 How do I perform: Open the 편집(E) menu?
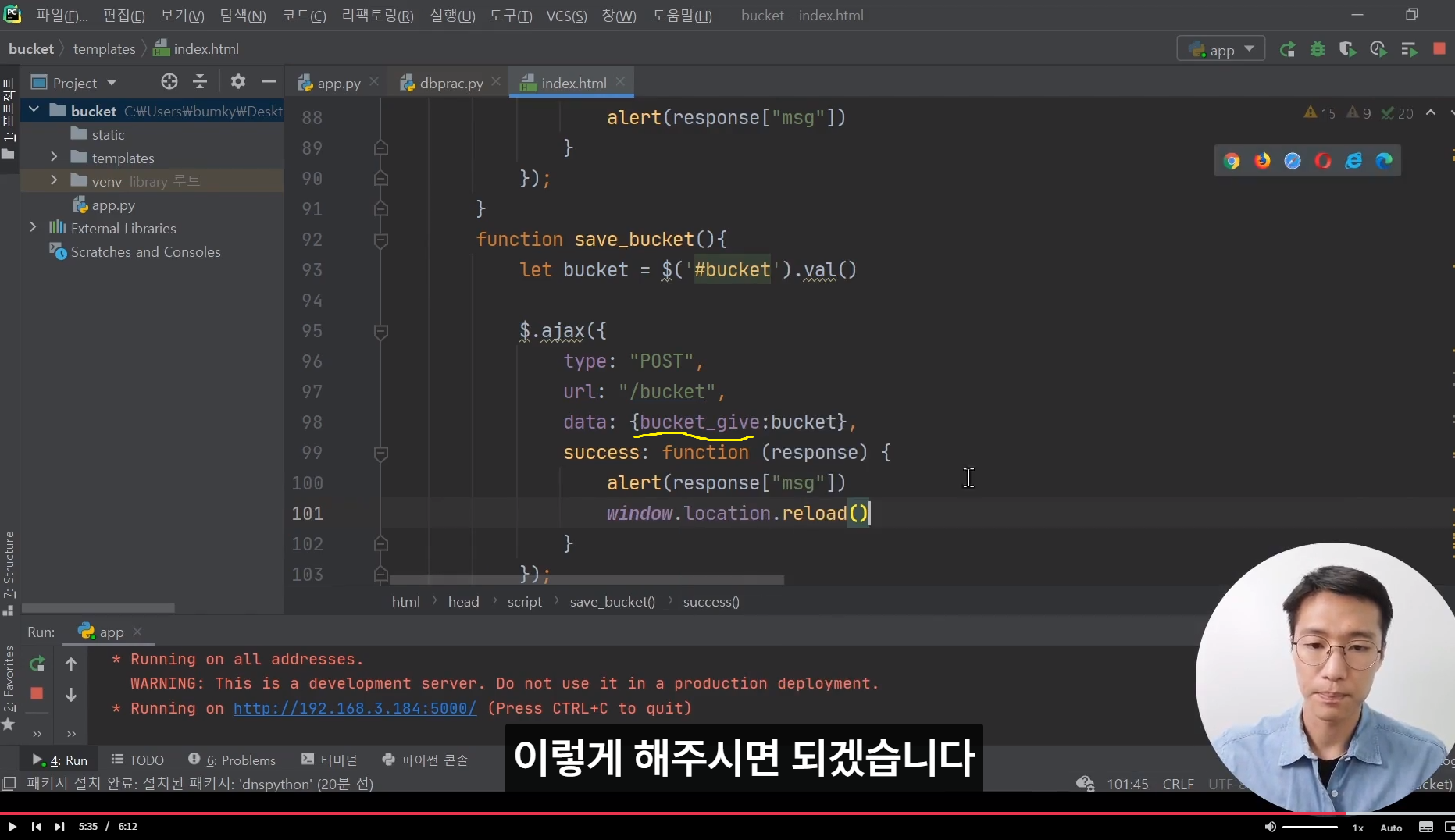[x=124, y=16]
